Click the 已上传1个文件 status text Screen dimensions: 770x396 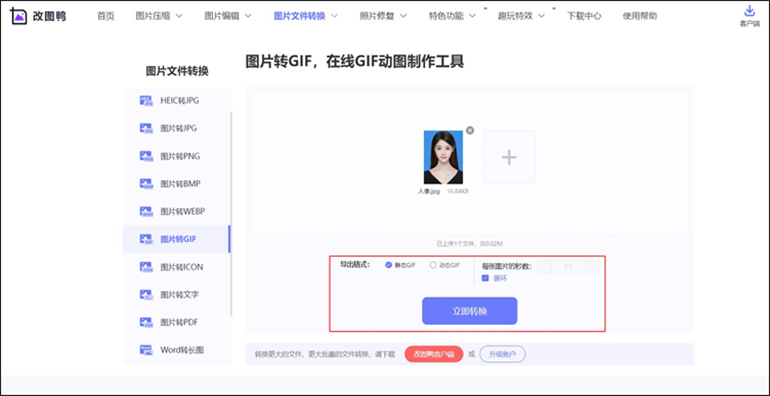469,244
